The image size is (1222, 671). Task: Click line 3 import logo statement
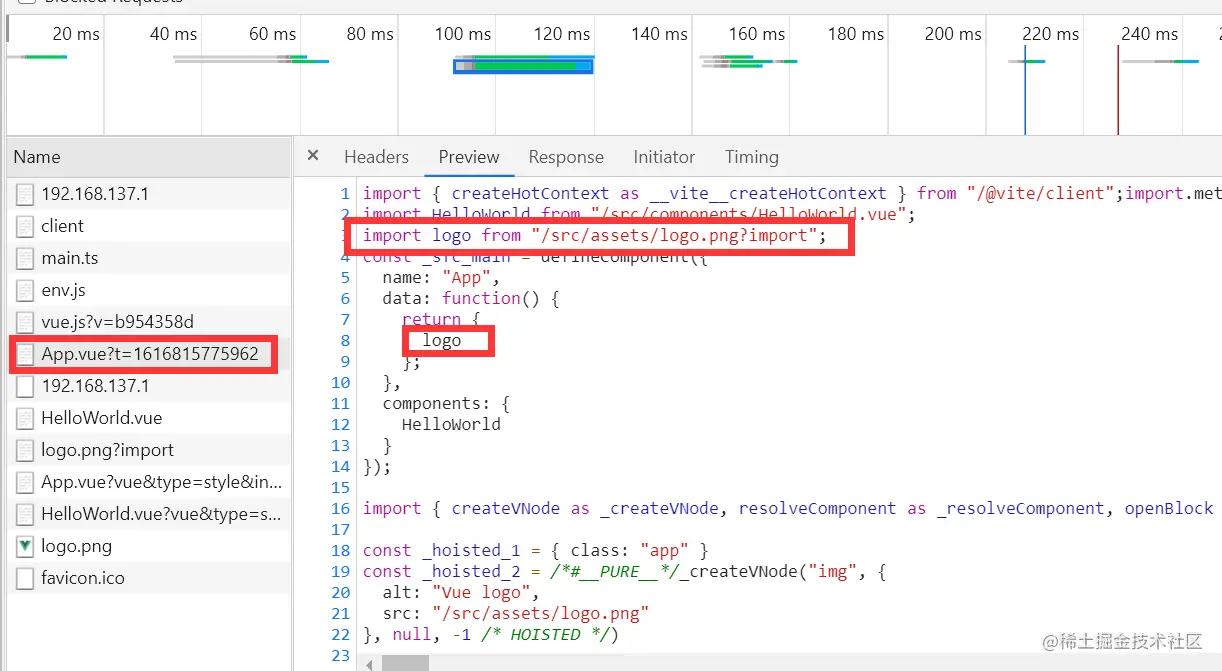click(595, 235)
